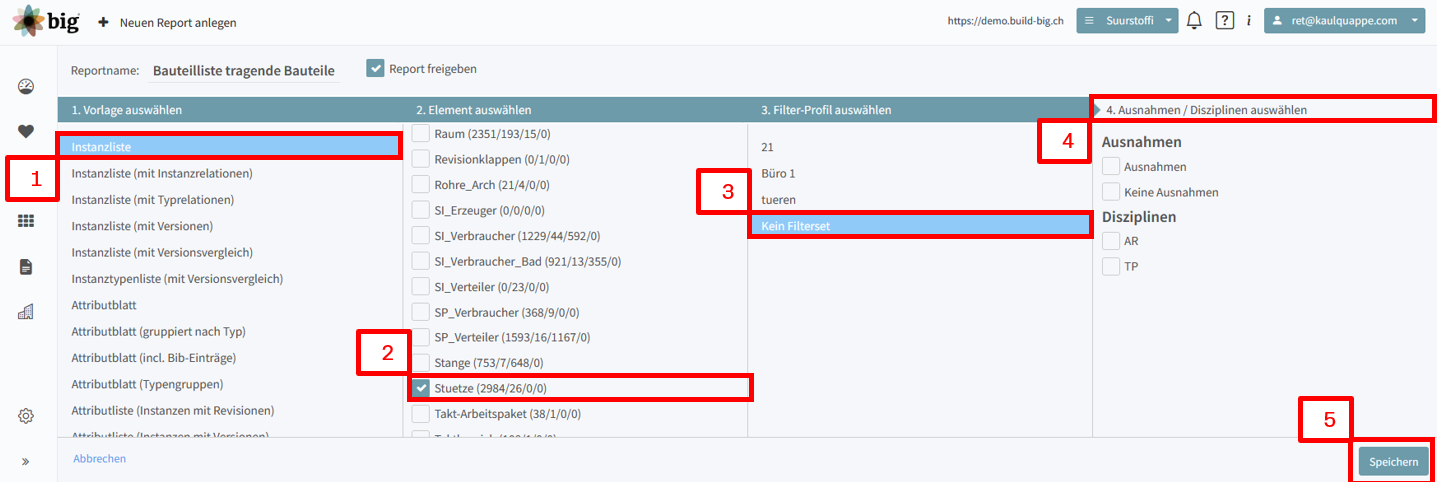Uncheck the Stuetze checkbox

point(421,388)
